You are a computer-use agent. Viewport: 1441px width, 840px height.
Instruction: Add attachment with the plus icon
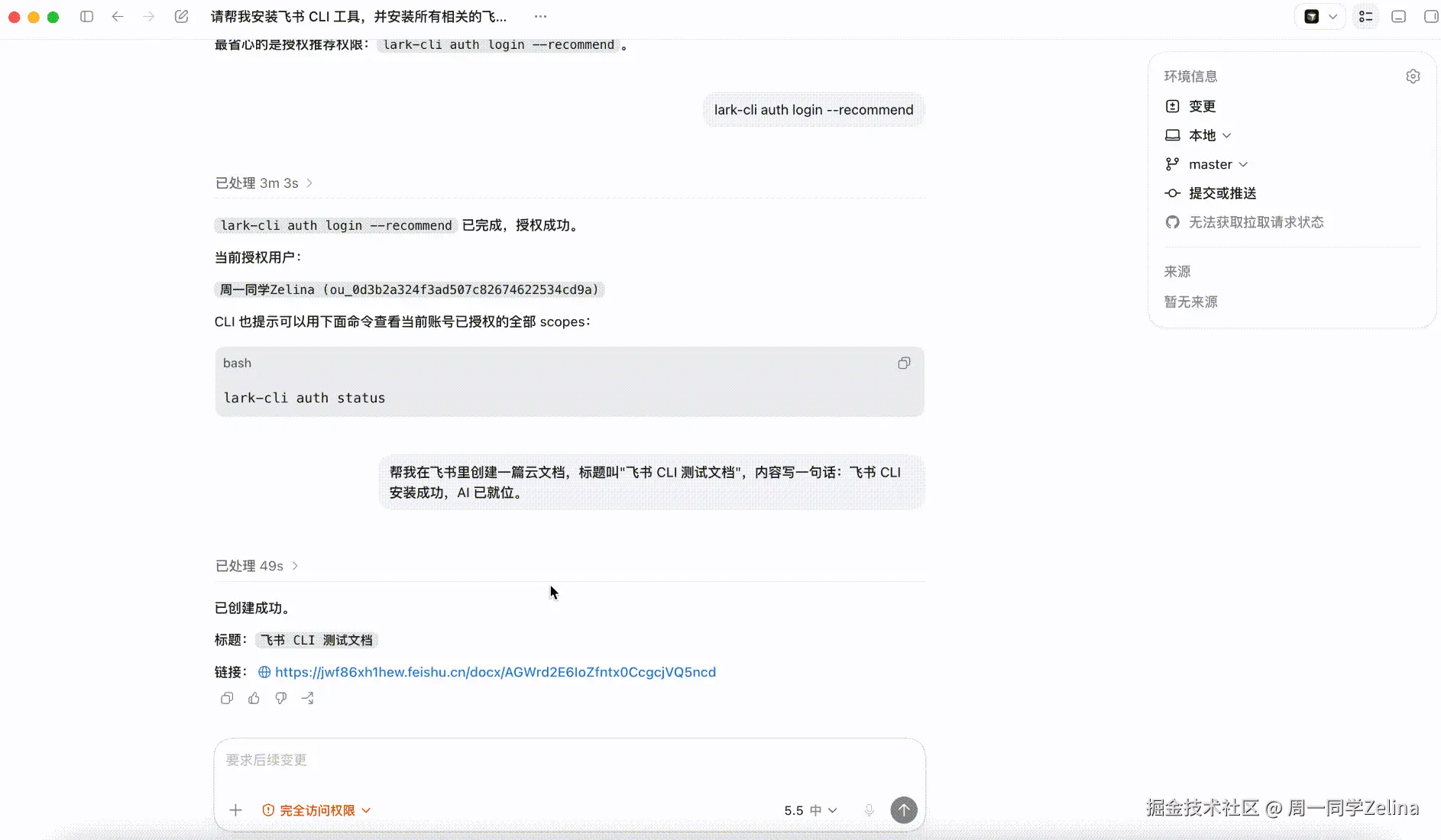(x=235, y=810)
